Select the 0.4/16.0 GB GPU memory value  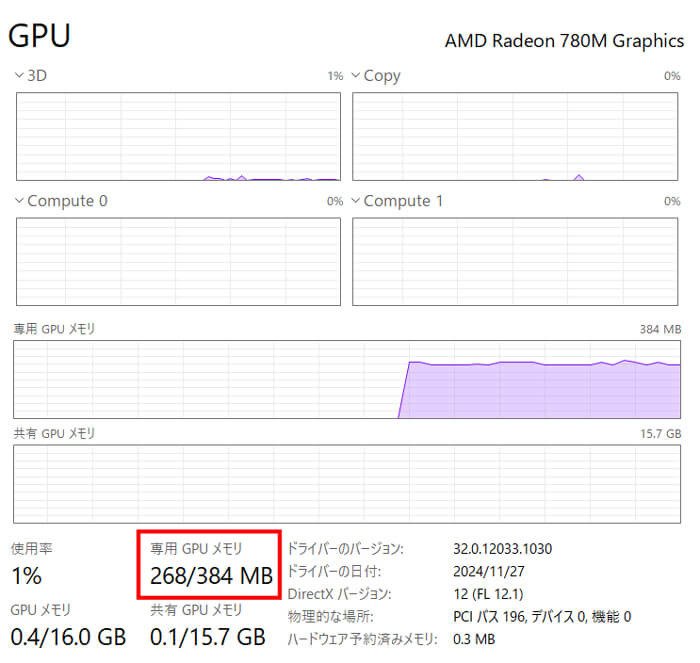[x=68, y=637]
